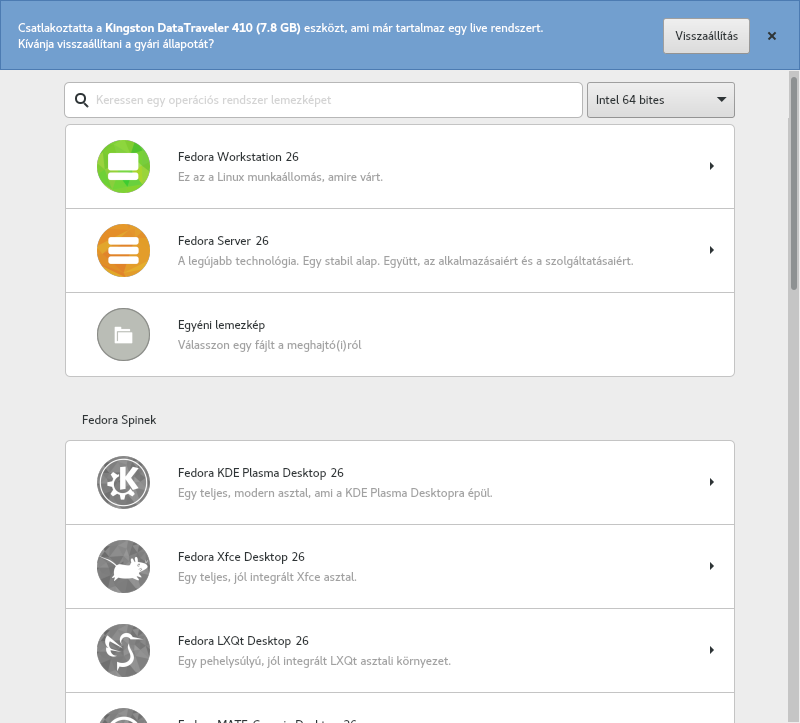800x723 pixels.
Task: Click 'Egy teljes, jól integrált Xfce asztal' text
Action: [x=267, y=577]
